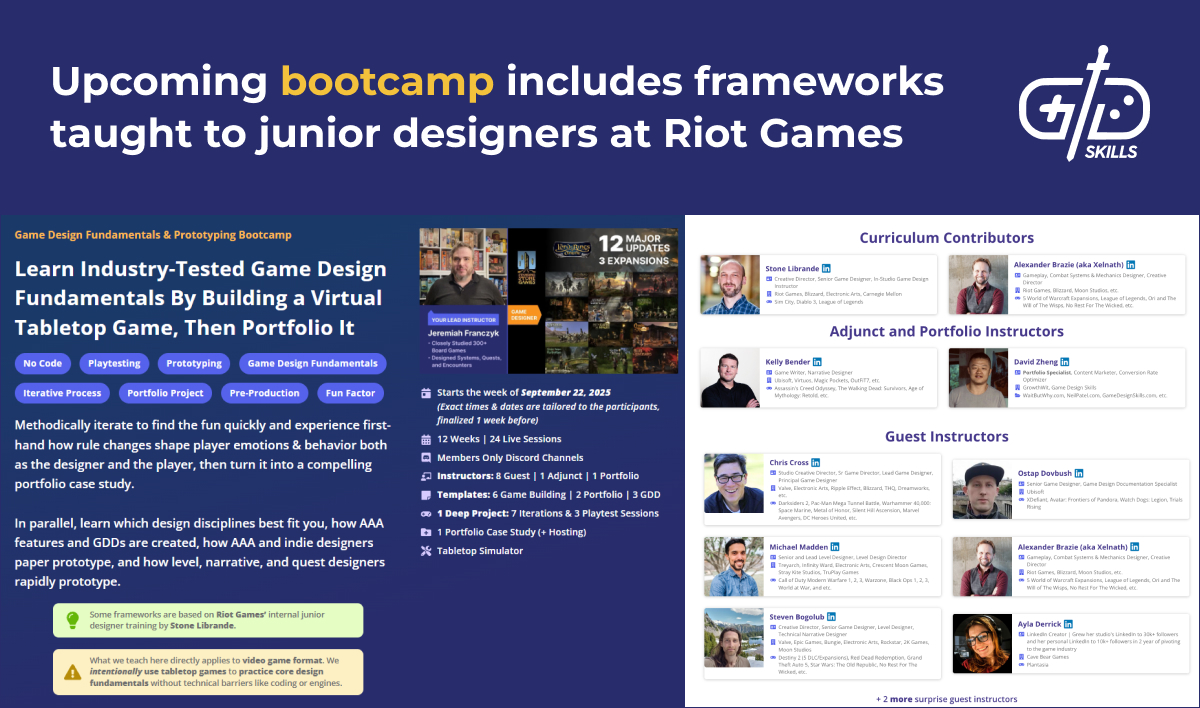
Task: Open Chris Cross's LinkedIn icon
Action: (815, 463)
